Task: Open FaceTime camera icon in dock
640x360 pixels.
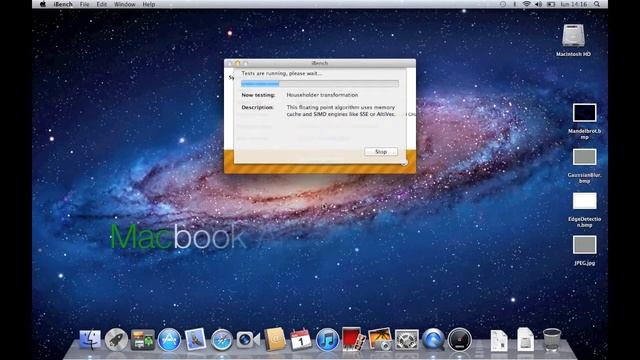Action: 248,340
